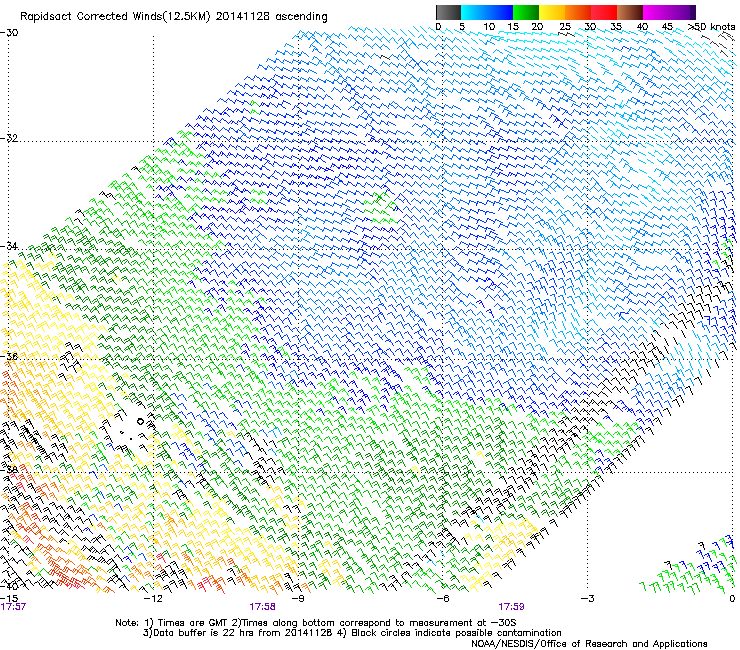Click the '-38' latitude axis label
Viewport: 740px width, 650px height.
pyautogui.click(x=9, y=469)
